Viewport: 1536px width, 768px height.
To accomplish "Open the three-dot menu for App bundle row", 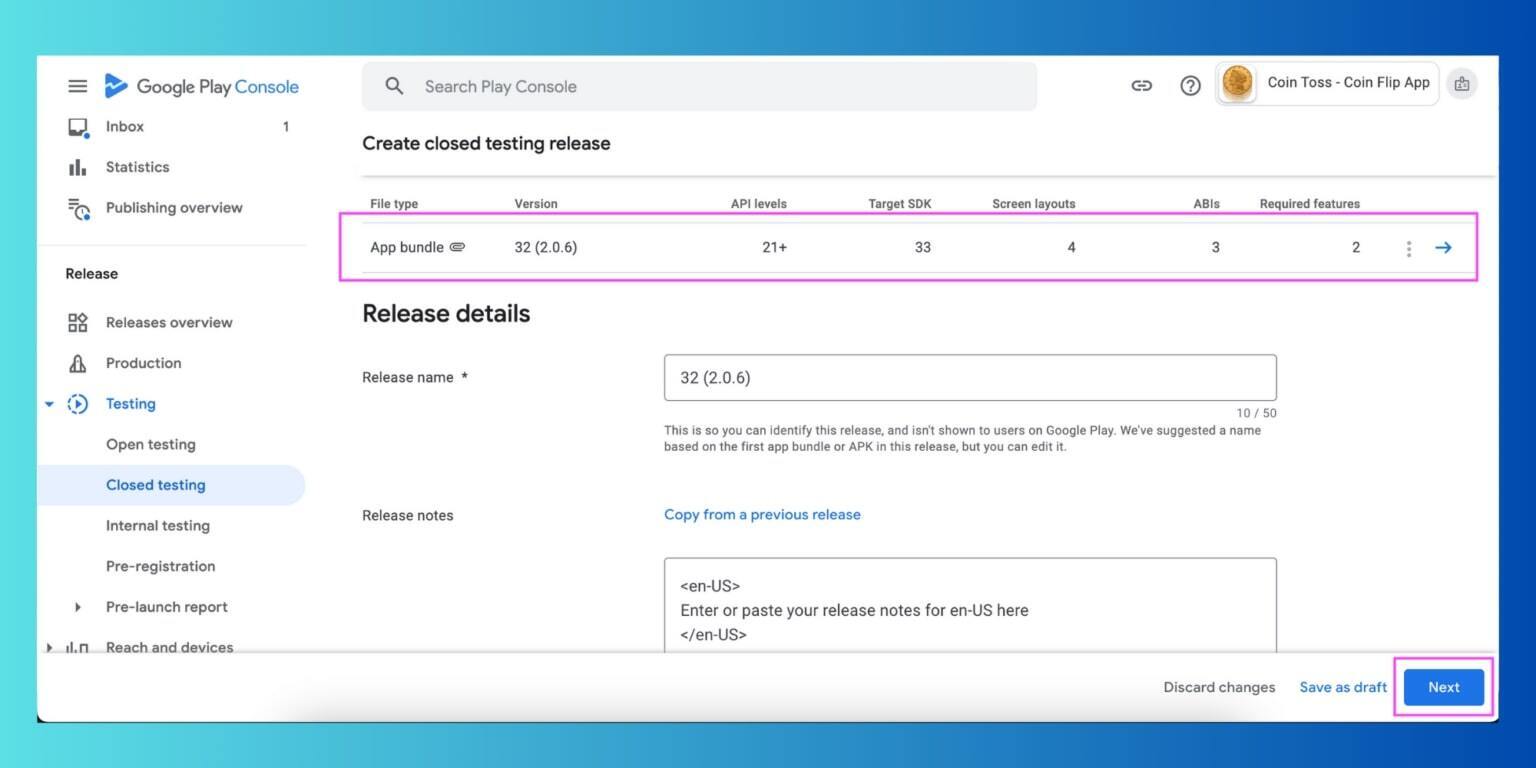I will (x=1408, y=248).
